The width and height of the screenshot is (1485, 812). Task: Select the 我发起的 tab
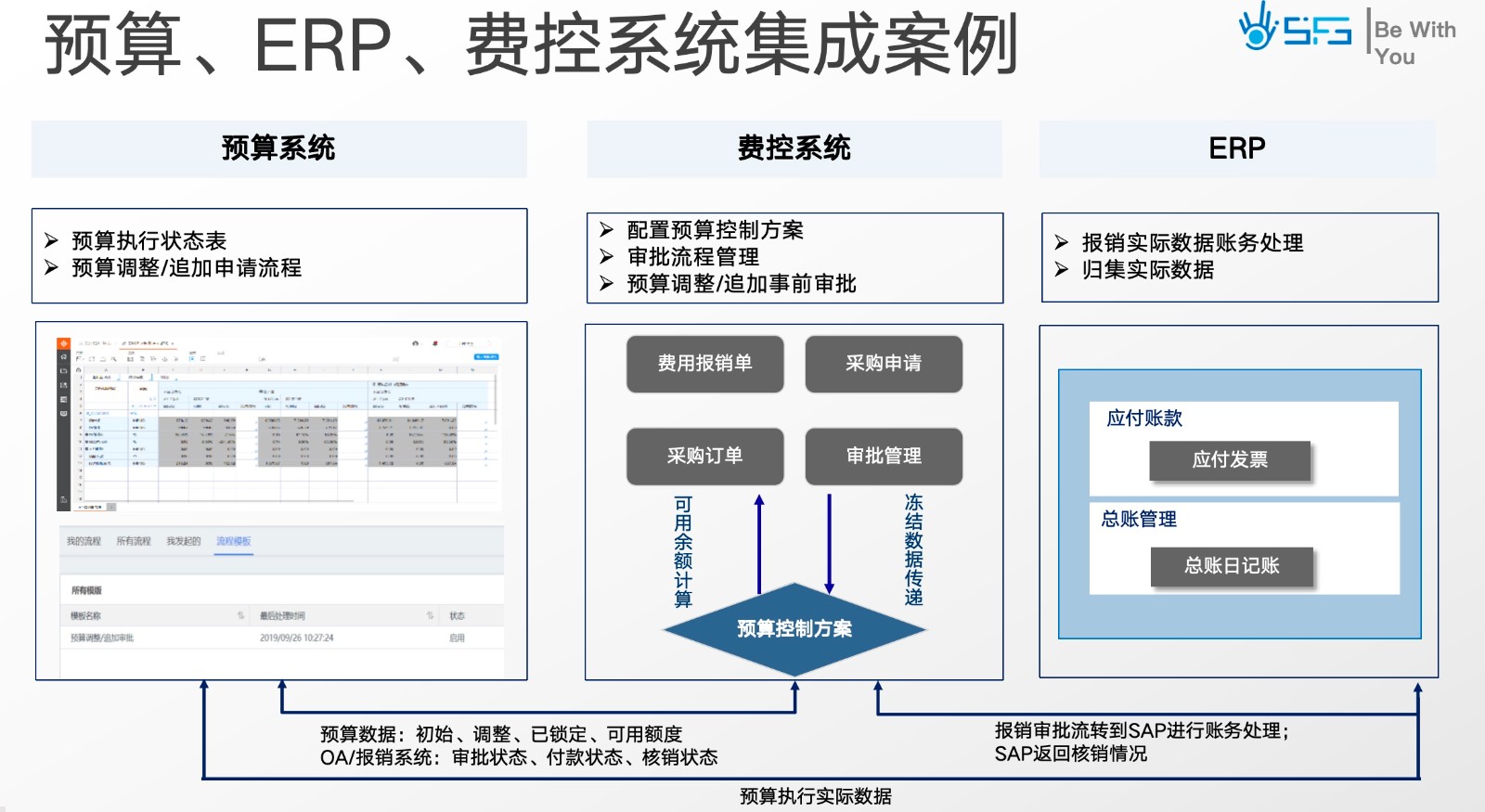click(183, 541)
